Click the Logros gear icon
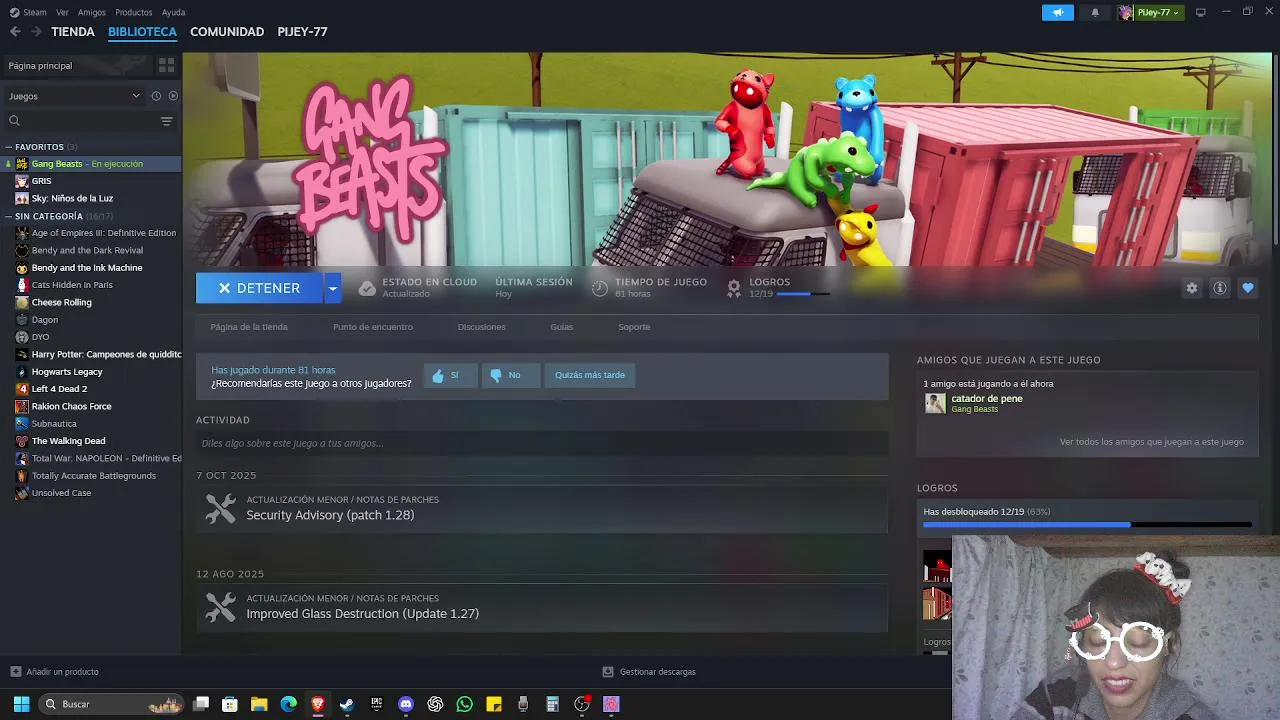Screen dimensions: 1280x720 point(734,288)
